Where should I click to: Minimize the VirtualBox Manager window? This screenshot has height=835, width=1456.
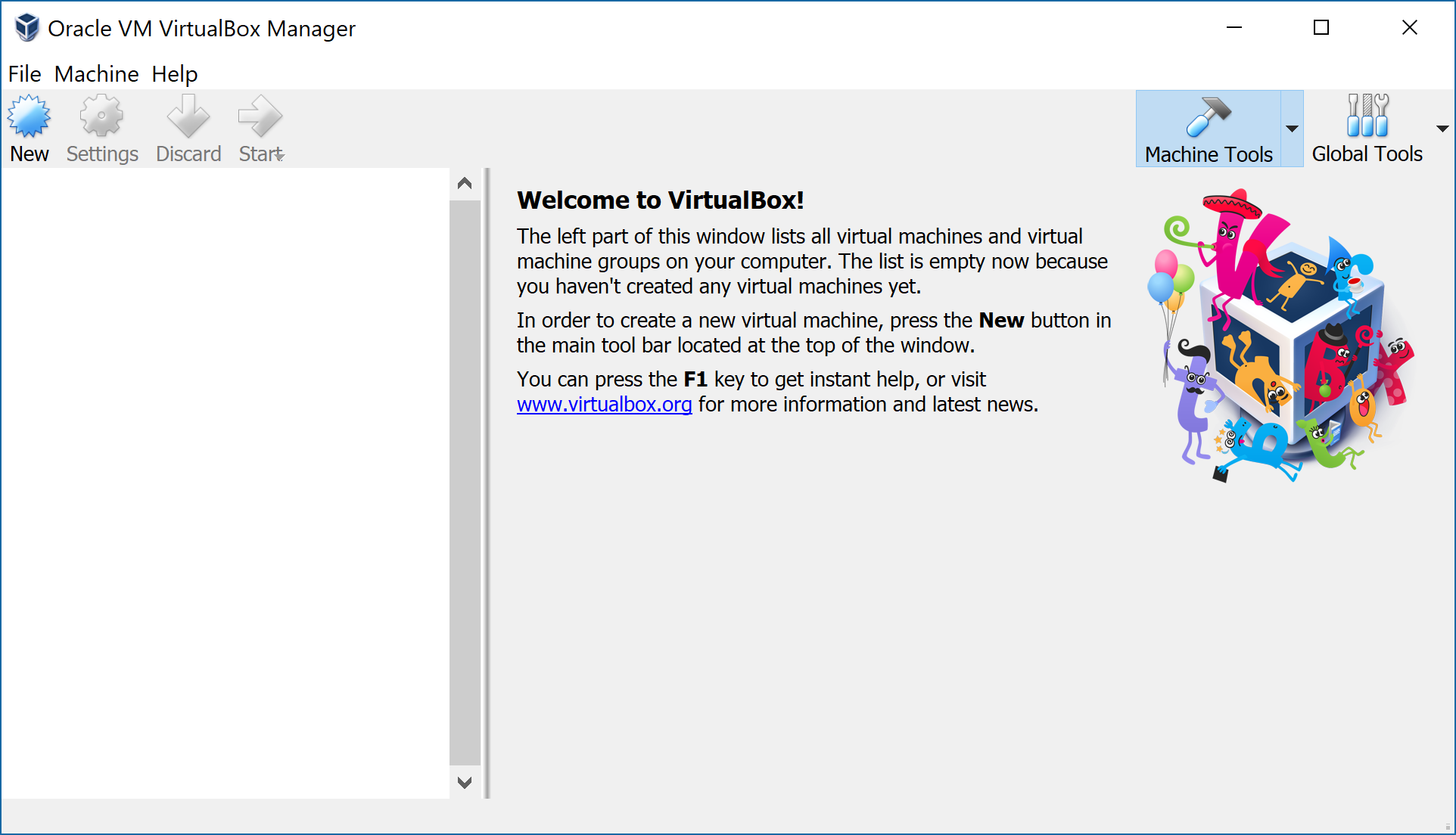point(1234,28)
